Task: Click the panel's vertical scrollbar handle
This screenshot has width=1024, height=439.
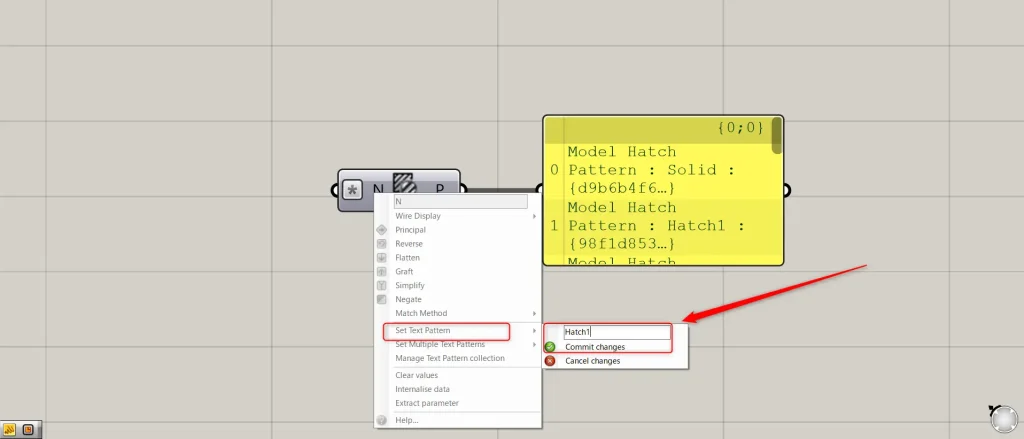Action: click(x=777, y=135)
